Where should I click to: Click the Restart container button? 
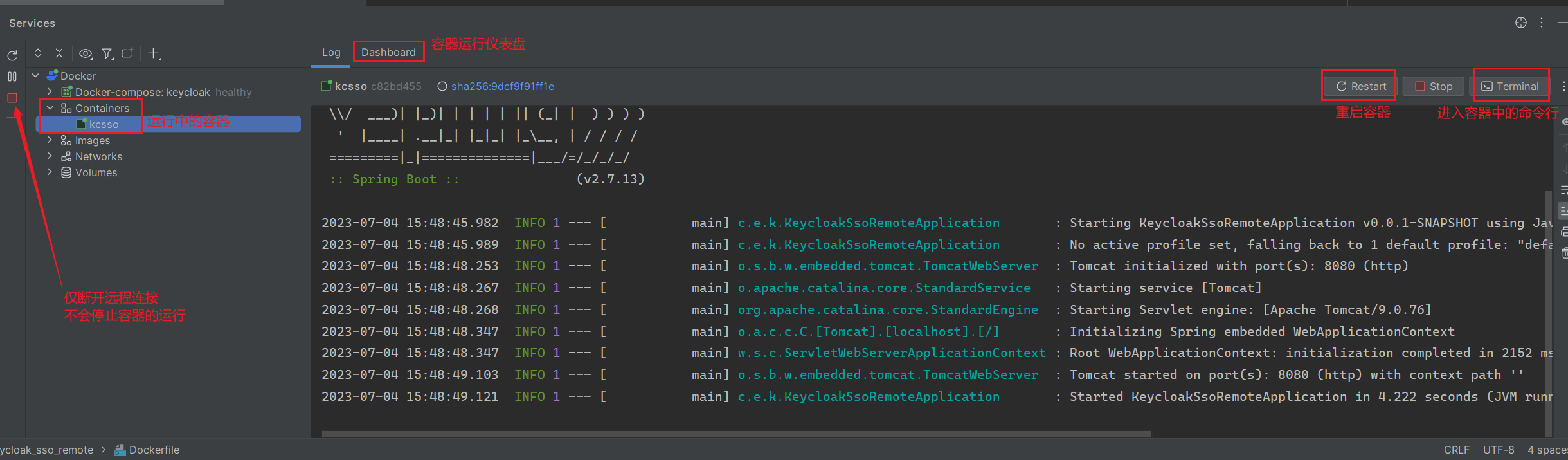1361,86
